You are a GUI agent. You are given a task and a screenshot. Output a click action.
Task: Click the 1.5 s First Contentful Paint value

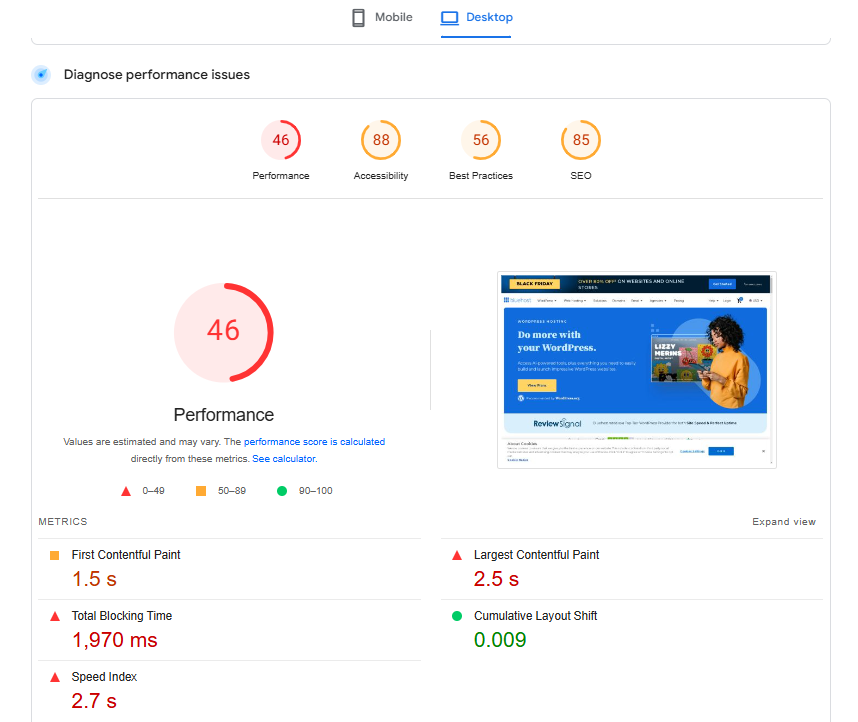[x=95, y=579]
